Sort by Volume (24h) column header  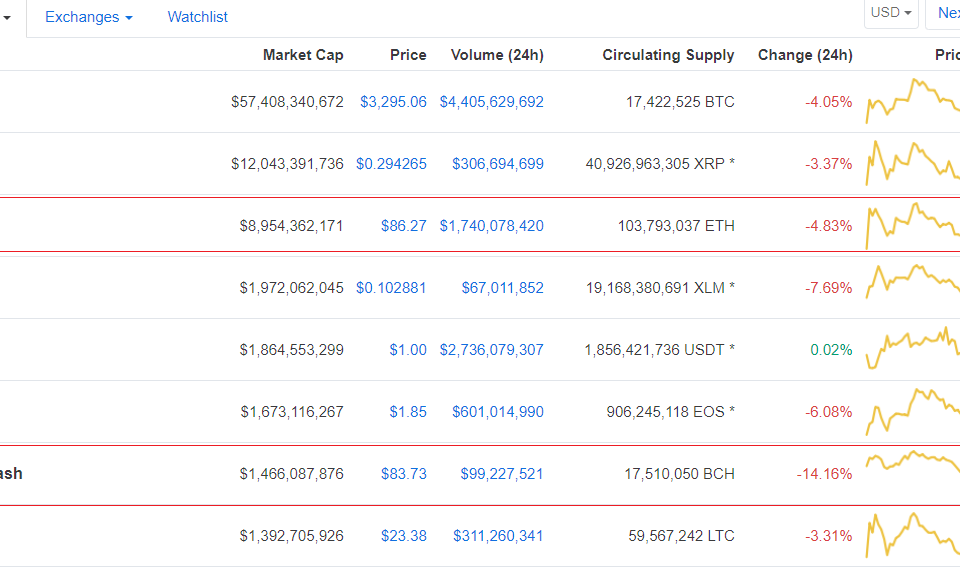497,55
